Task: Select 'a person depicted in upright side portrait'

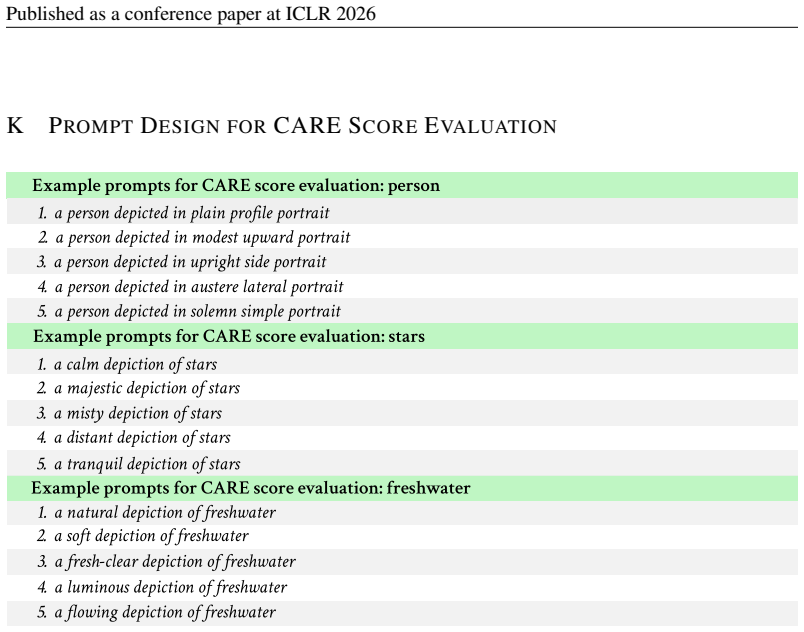Action: click(x=190, y=262)
